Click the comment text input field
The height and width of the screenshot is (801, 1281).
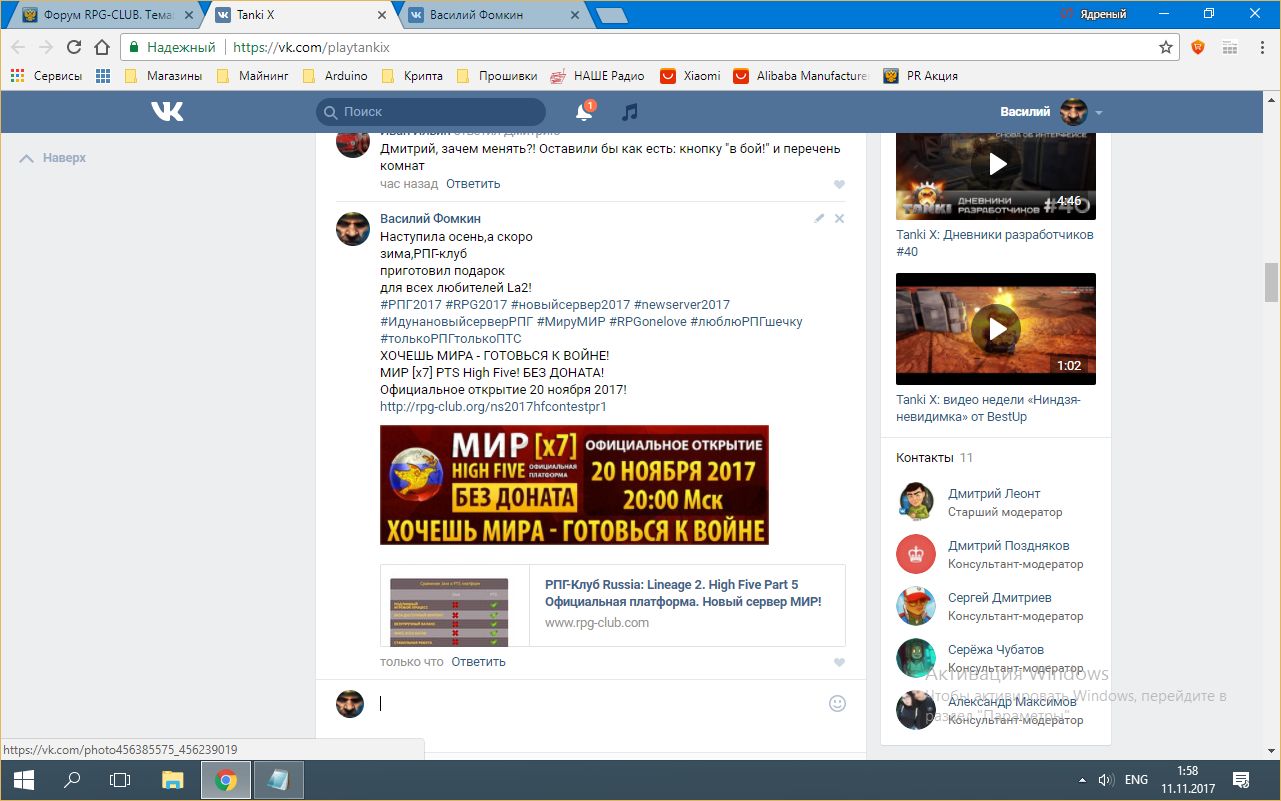[600, 703]
